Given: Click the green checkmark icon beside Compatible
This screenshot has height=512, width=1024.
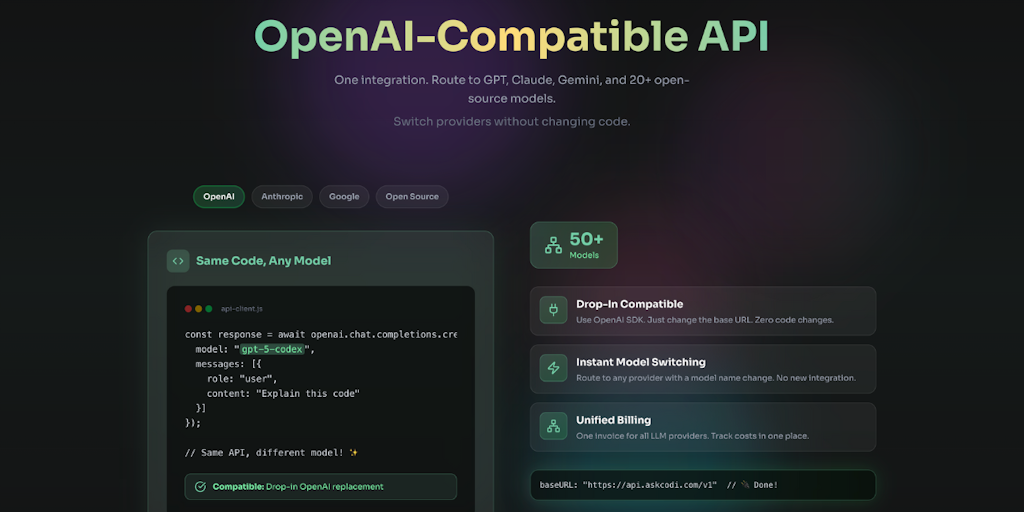Looking at the screenshot, I should [x=200, y=487].
